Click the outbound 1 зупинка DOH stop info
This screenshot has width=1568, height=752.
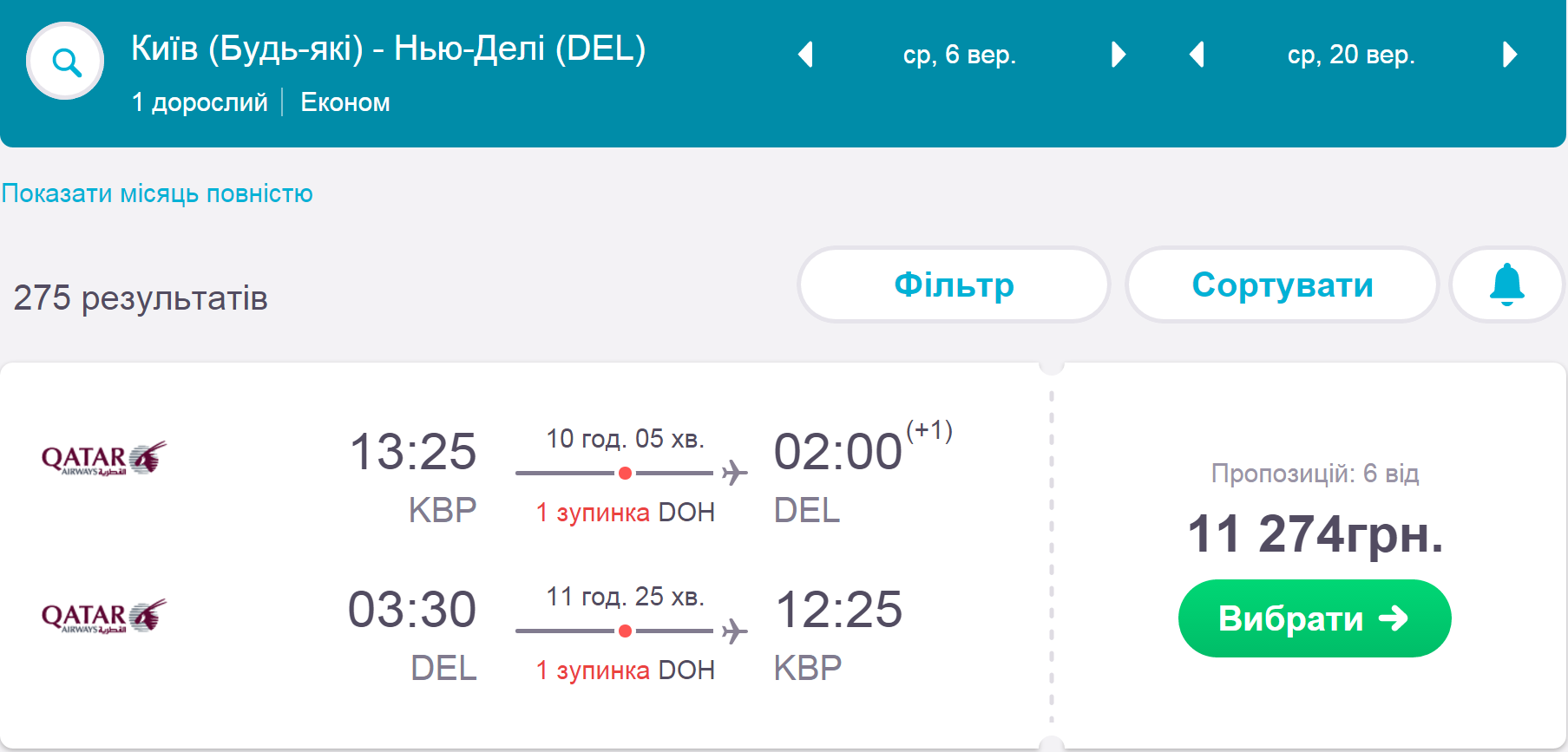[625, 513]
